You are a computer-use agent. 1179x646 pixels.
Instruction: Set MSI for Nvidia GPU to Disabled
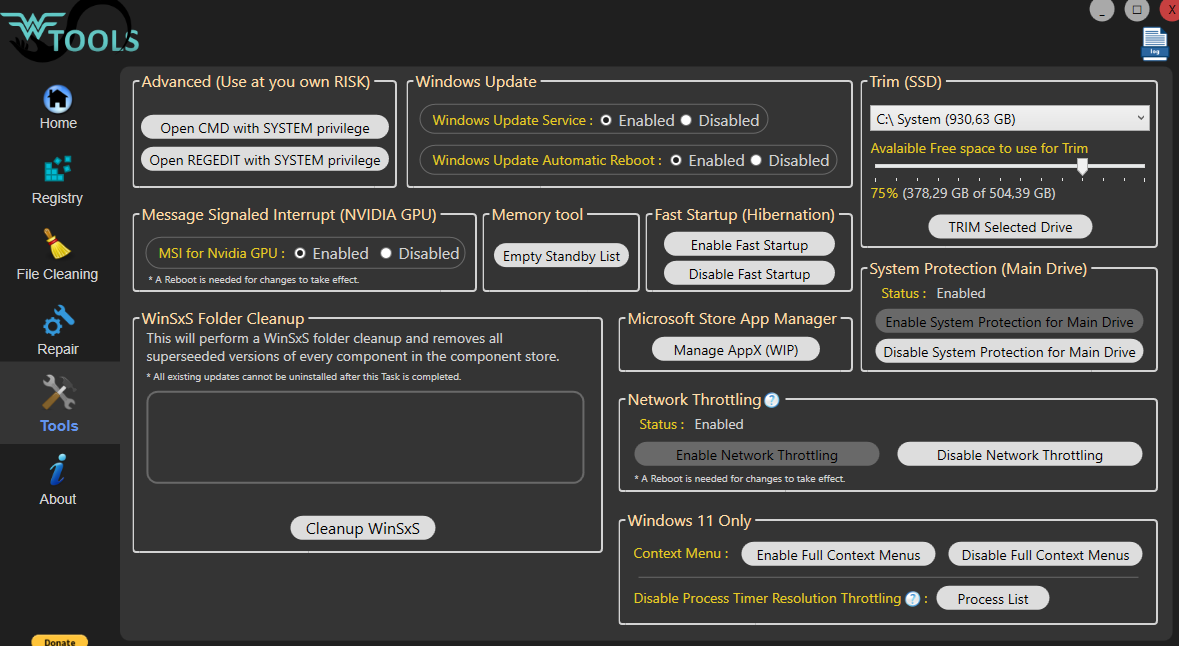(386, 253)
